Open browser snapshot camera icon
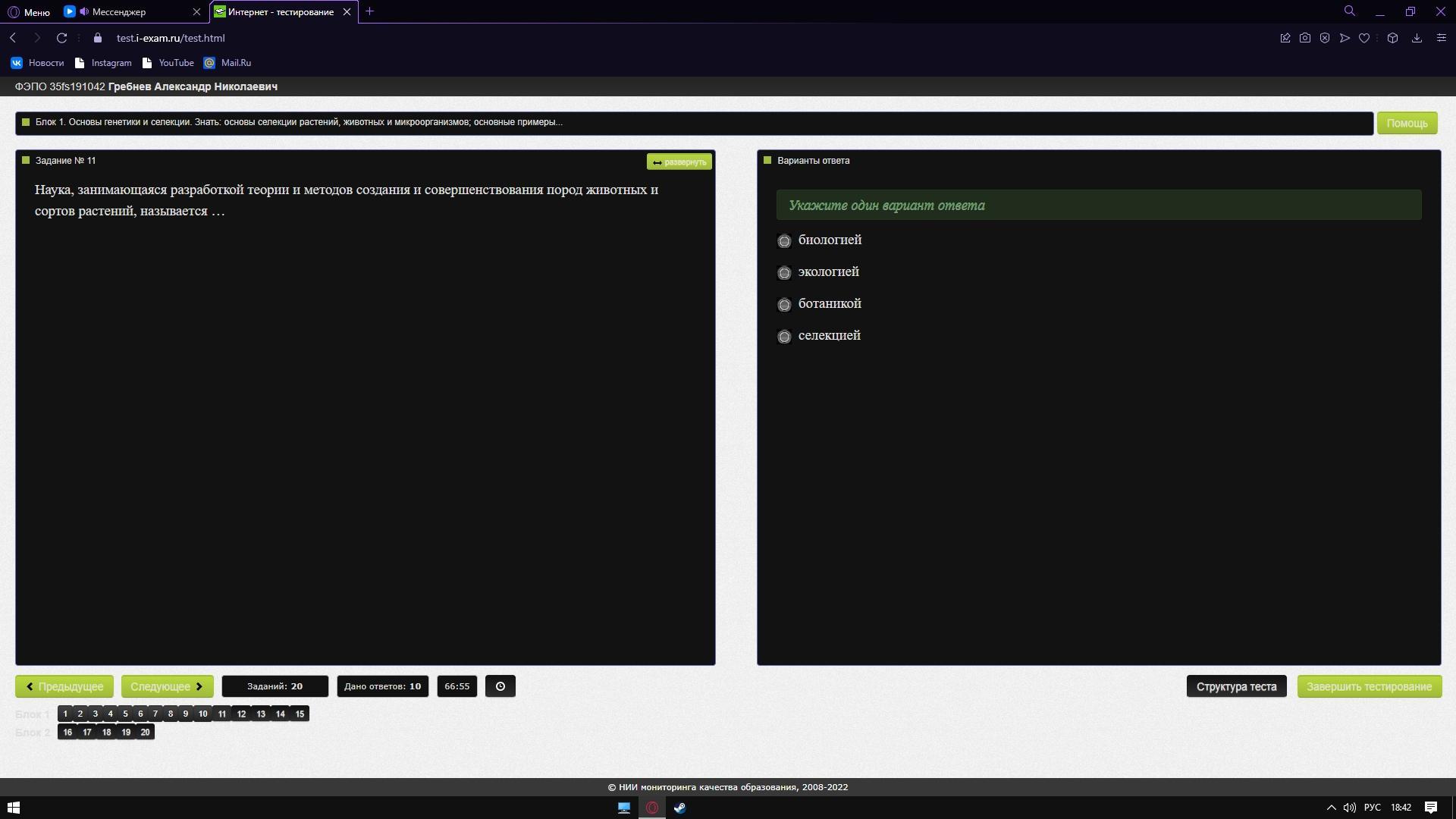Screen dimensions: 1456x819 point(1304,38)
